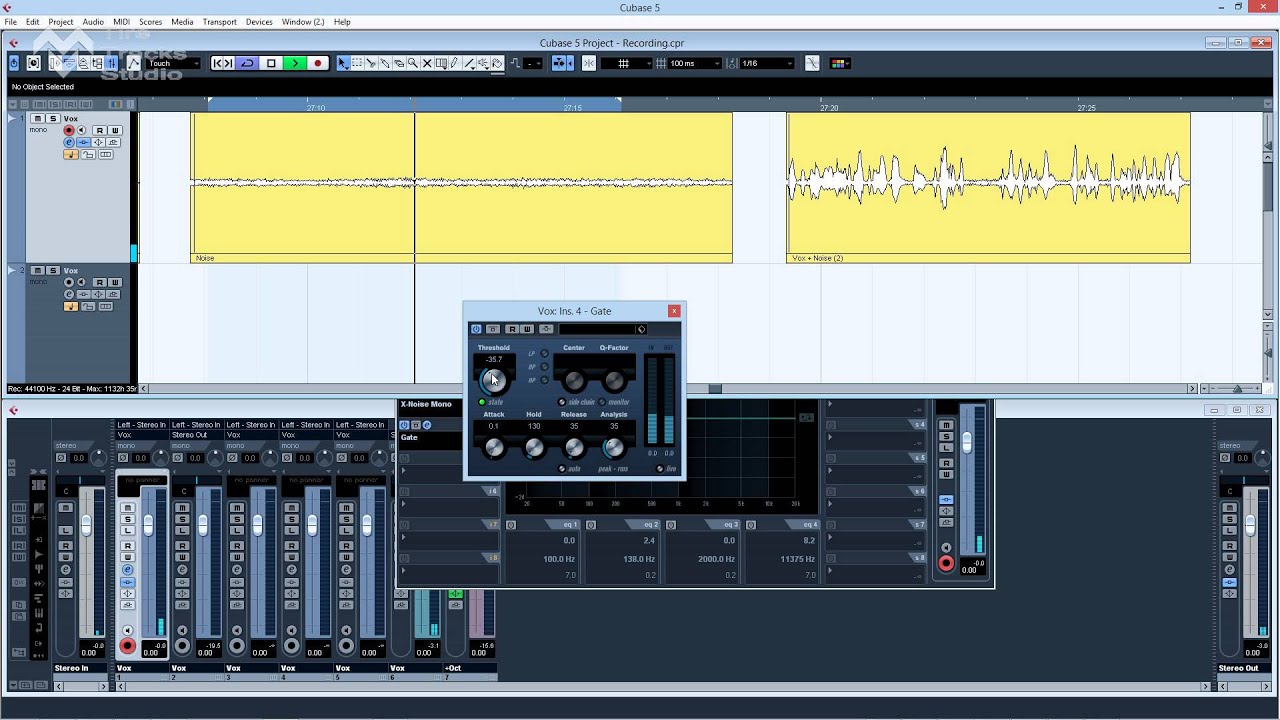The image size is (1280, 720).
Task: Open quantize dropdown showing 1/16
Action: (766, 63)
